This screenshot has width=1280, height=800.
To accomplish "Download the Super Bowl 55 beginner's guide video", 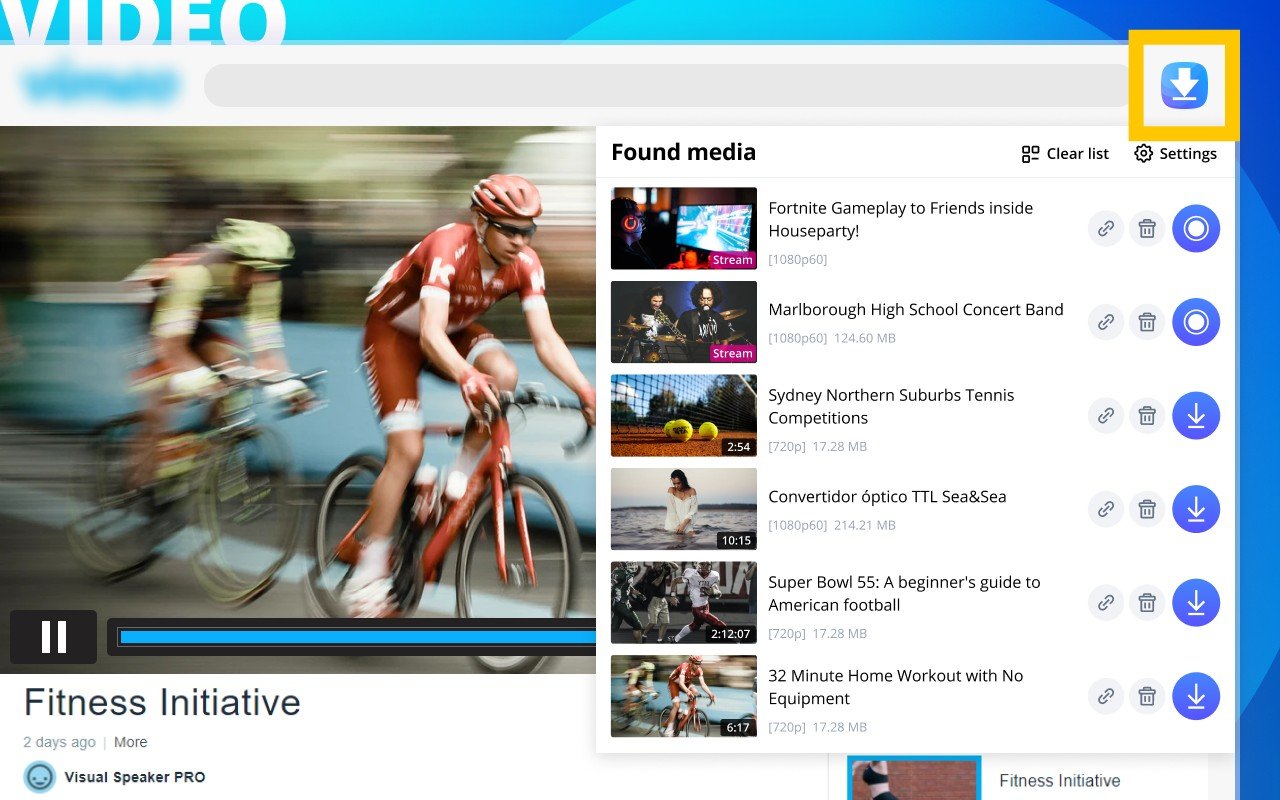I will click(1196, 602).
